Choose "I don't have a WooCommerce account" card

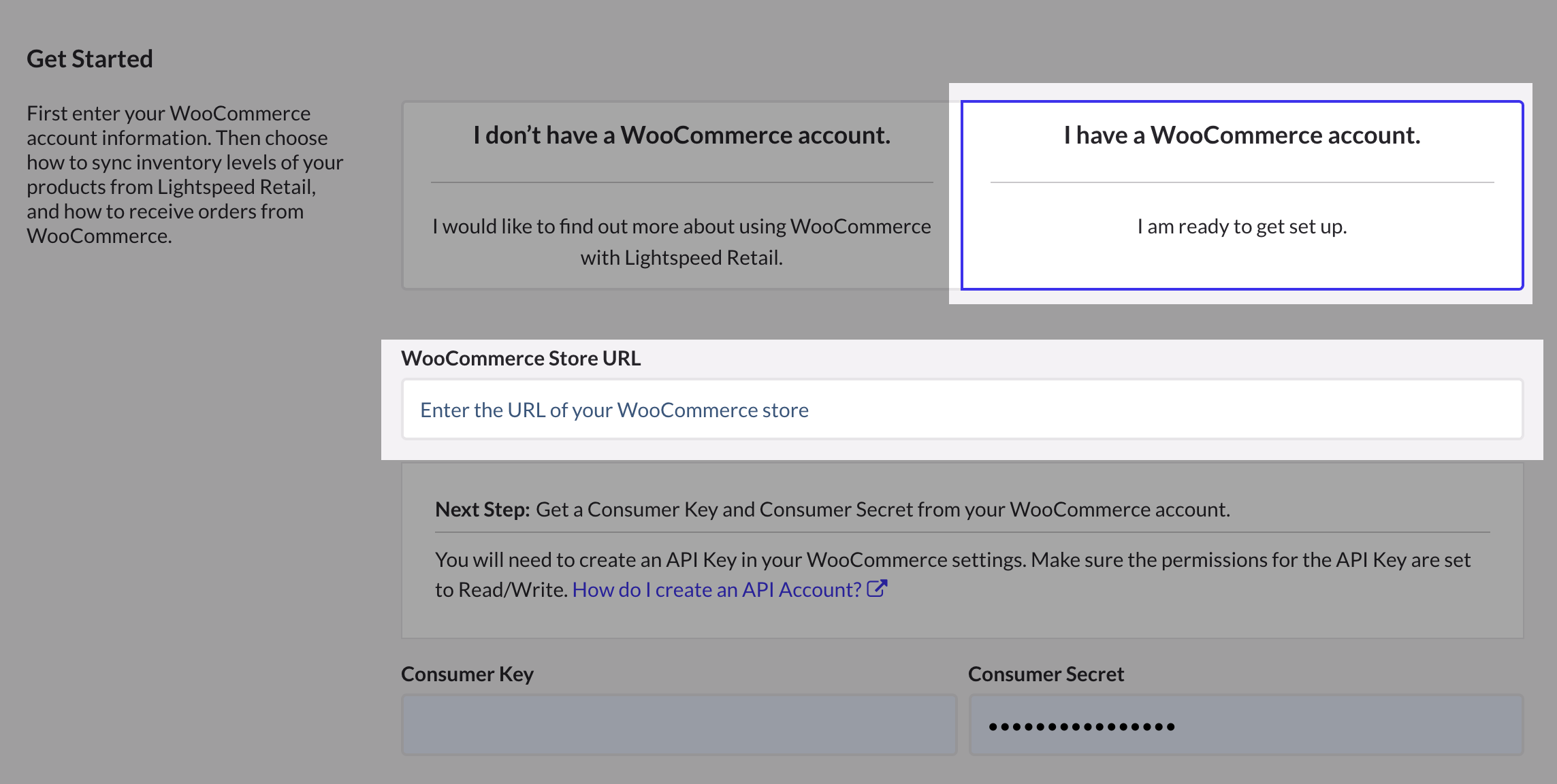click(x=681, y=195)
